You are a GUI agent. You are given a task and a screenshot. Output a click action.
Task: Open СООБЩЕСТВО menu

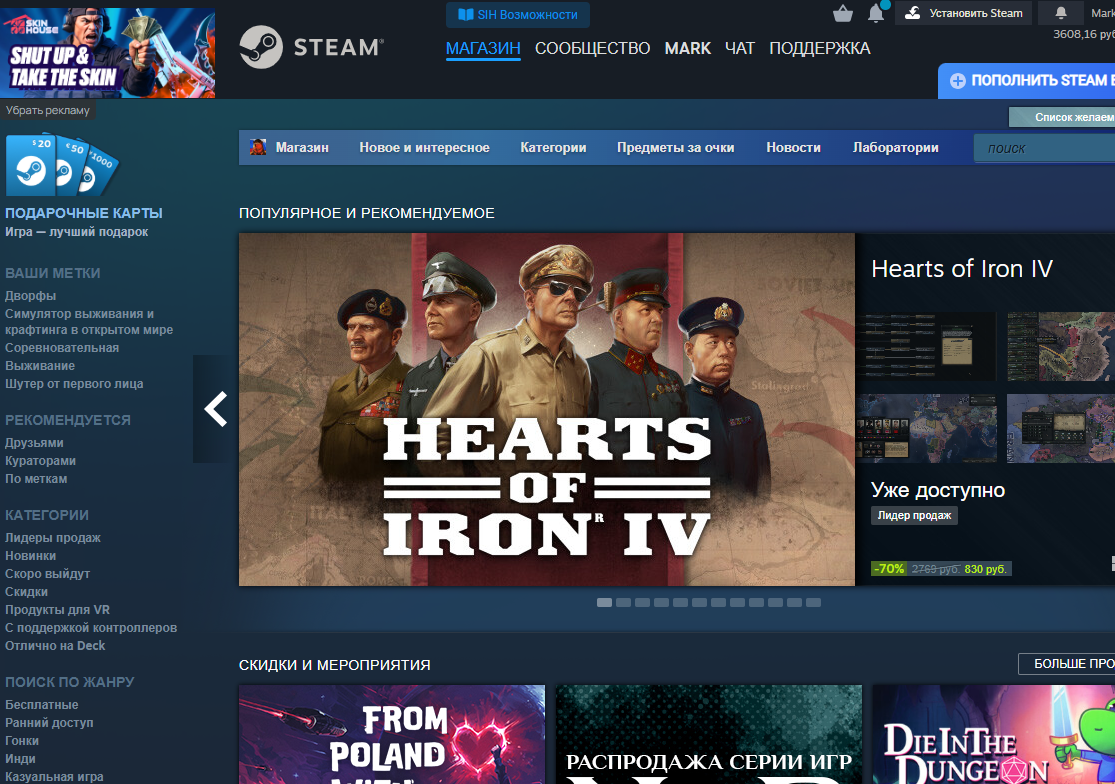592,48
